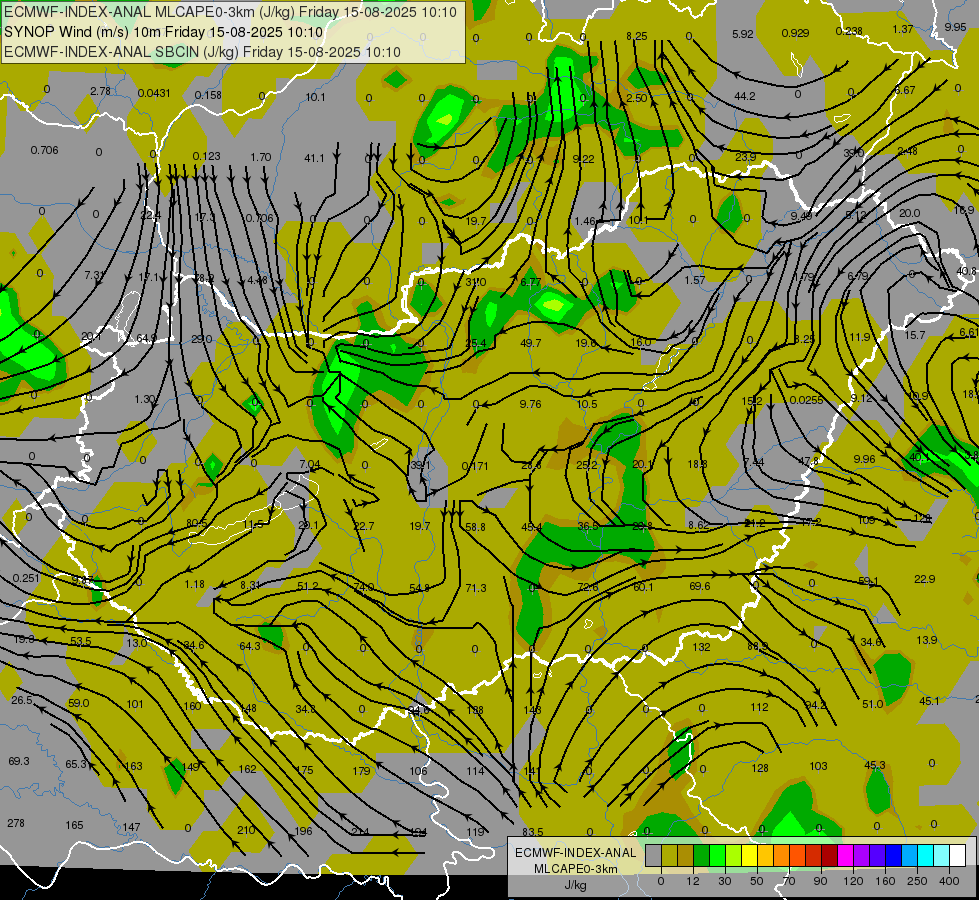Image resolution: width=979 pixels, height=900 pixels.
Task: Click the map value 9.76
Action: coord(530,404)
